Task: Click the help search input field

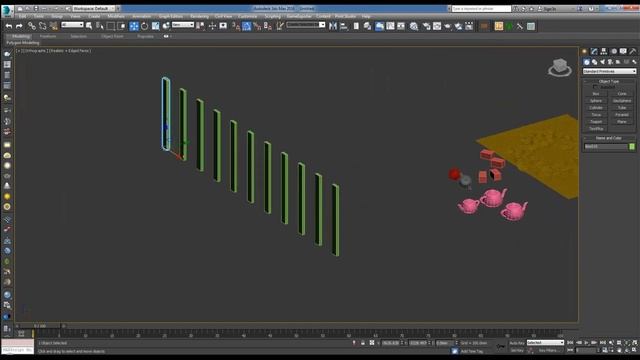Action: coord(481,8)
